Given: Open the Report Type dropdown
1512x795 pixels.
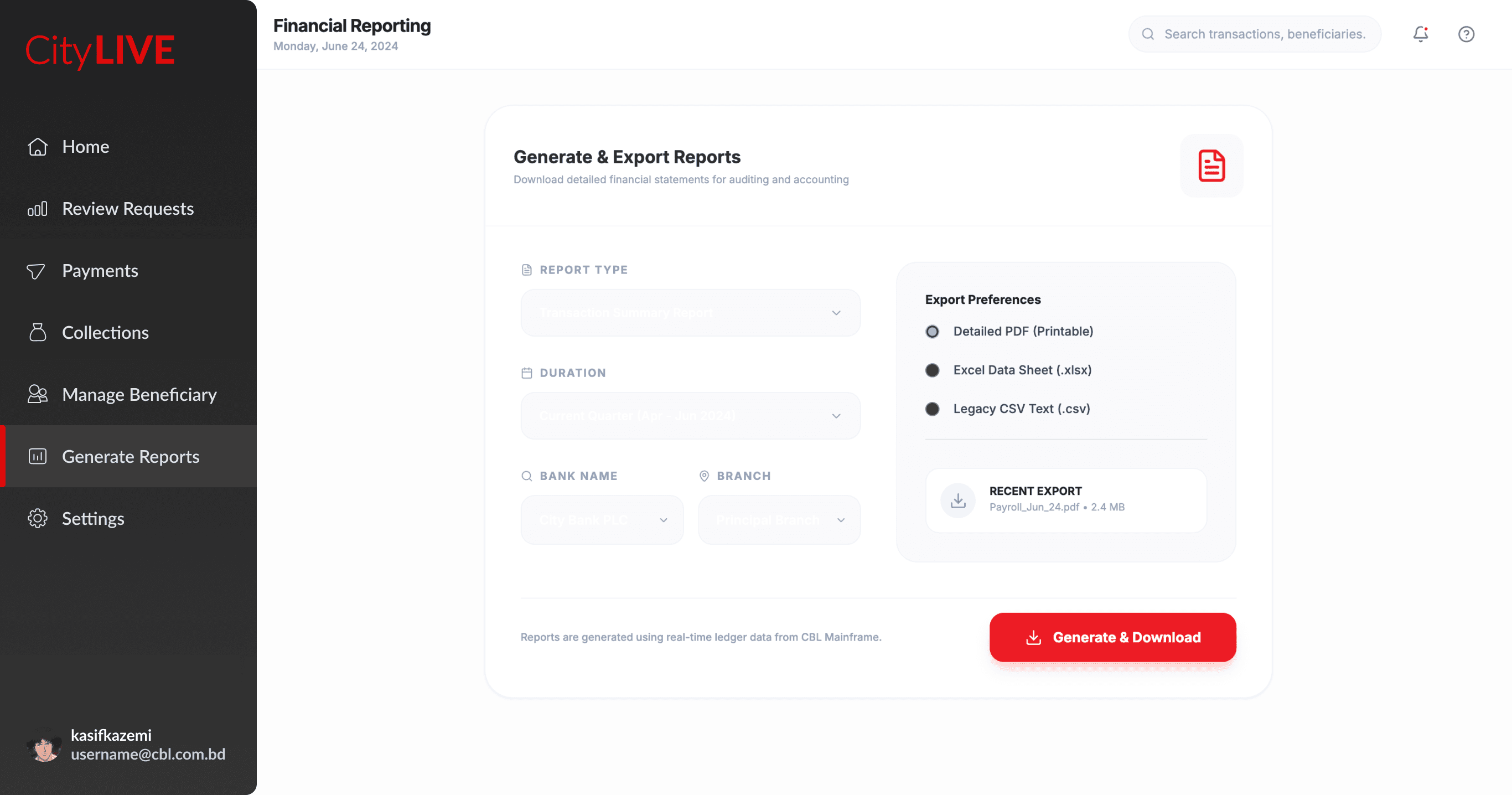Looking at the screenshot, I should pos(690,313).
